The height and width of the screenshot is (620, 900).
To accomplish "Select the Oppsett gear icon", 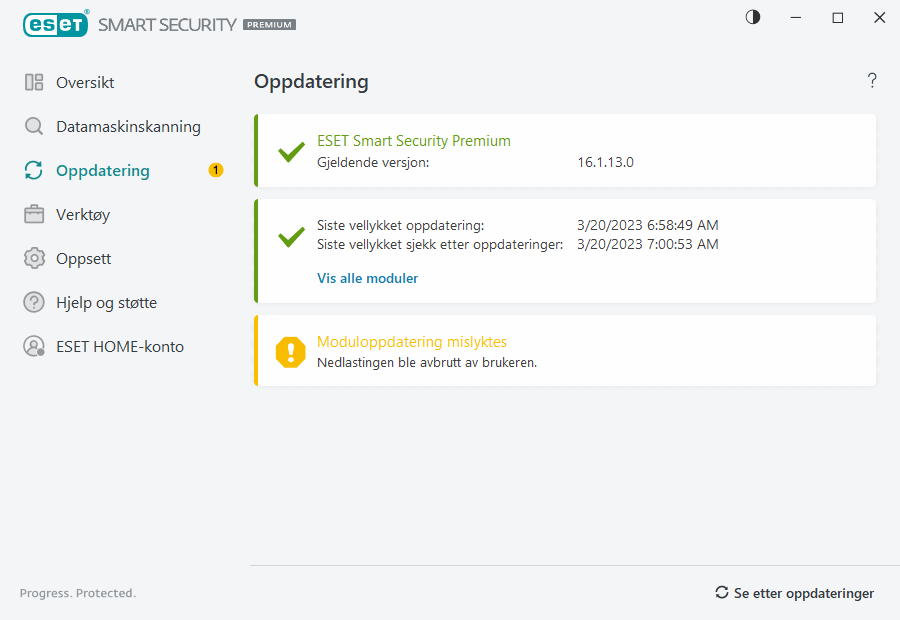I will [x=32, y=258].
